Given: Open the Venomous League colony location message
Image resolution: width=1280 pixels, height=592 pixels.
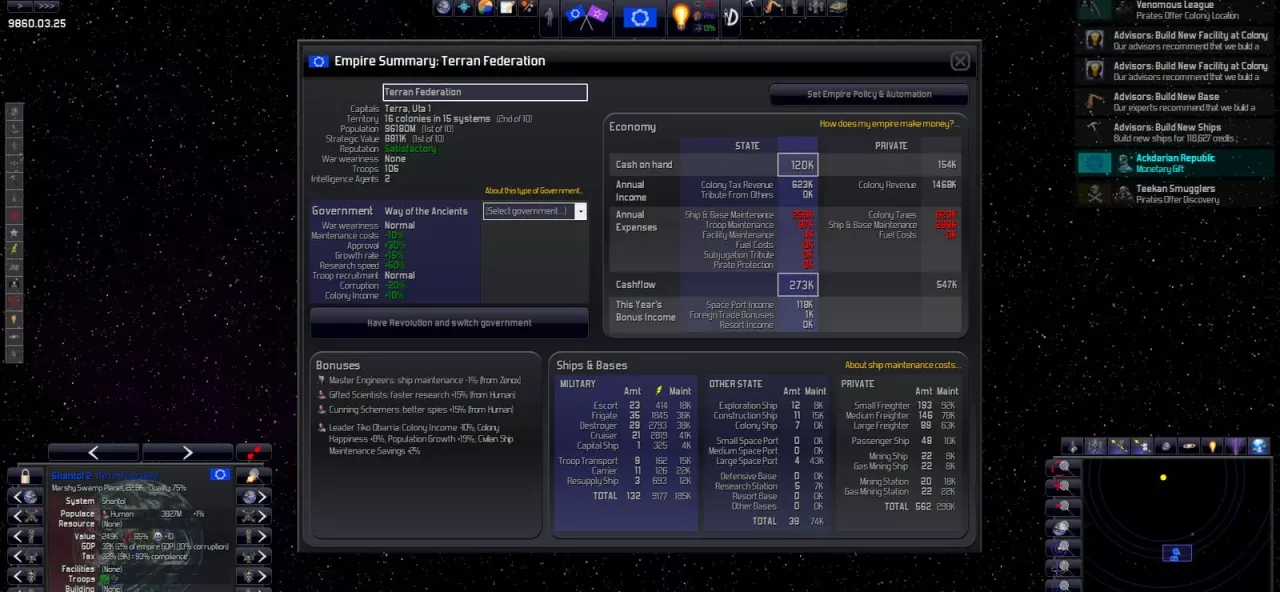Looking at the screenshot, I should tap(1174, 10).
